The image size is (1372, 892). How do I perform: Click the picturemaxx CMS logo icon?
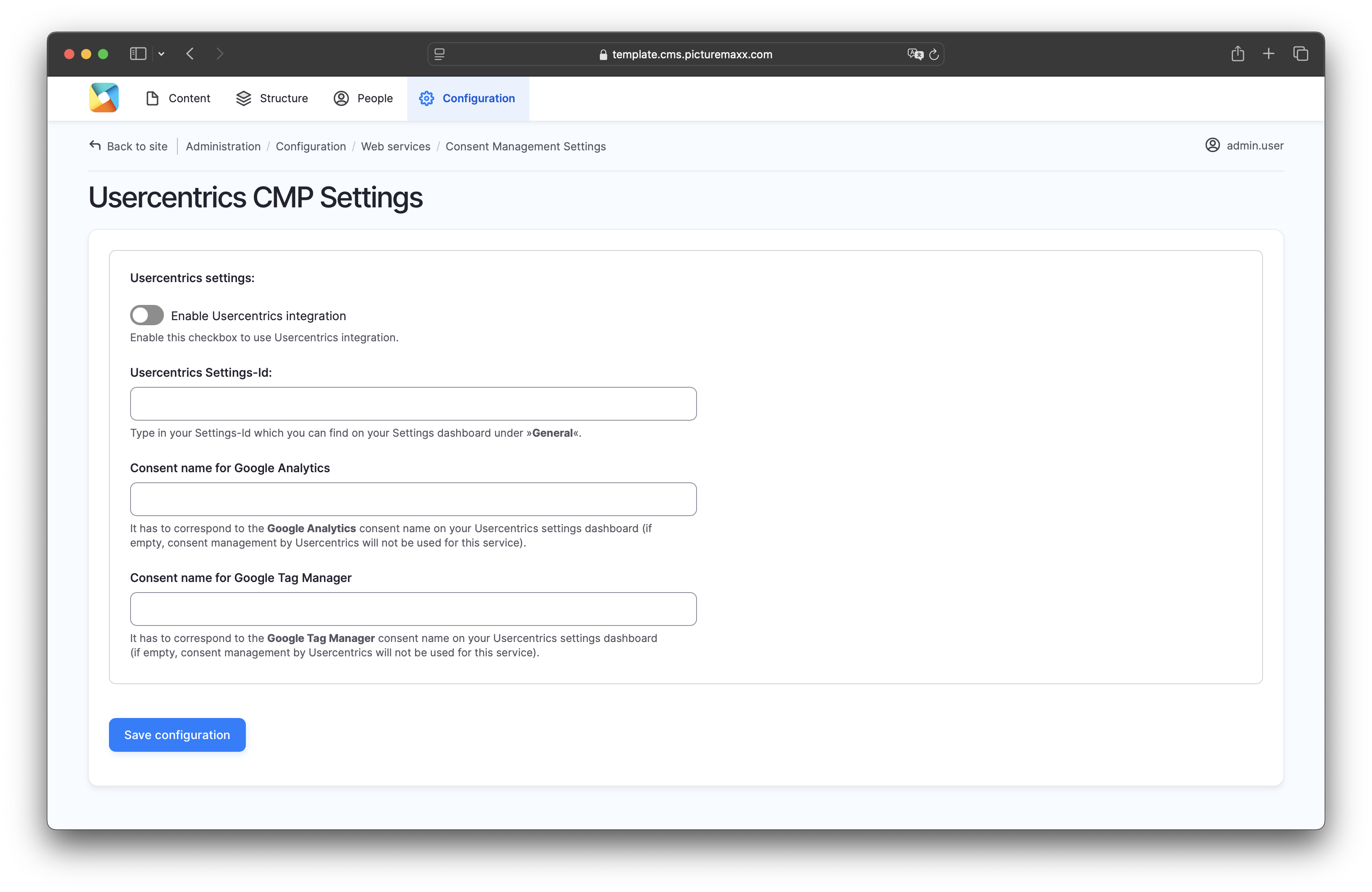tap(104, 98)
